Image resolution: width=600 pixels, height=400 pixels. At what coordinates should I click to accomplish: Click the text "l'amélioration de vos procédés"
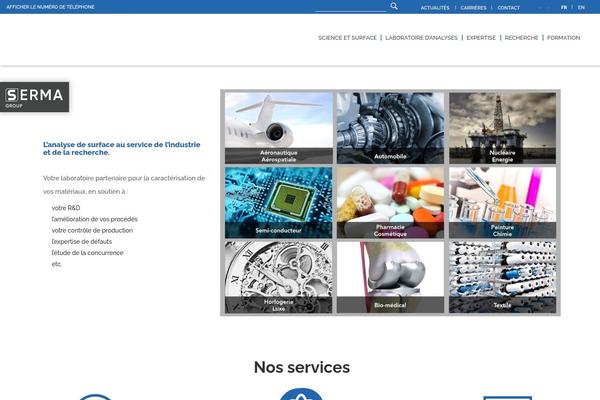point(95,219)
